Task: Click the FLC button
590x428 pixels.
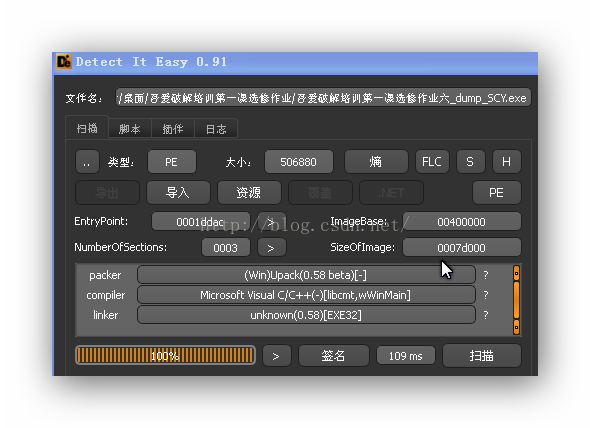Action: pyautogui.click(x=432, y=162)
